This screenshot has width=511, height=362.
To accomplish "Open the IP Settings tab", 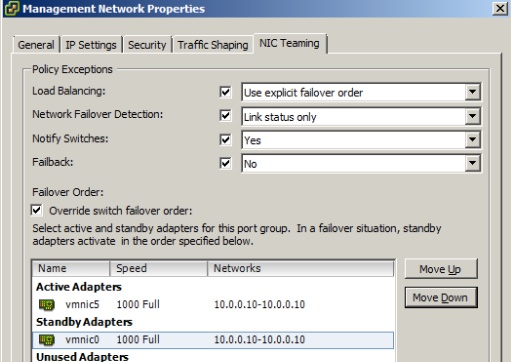I will (91, 45).
